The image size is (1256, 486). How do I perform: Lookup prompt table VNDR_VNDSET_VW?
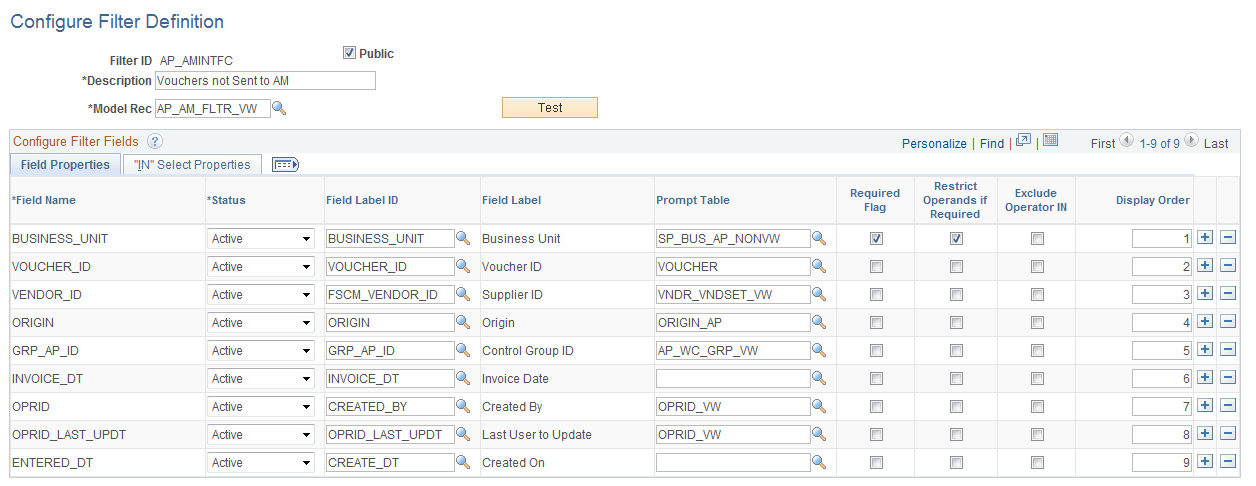tap(819, 295)
